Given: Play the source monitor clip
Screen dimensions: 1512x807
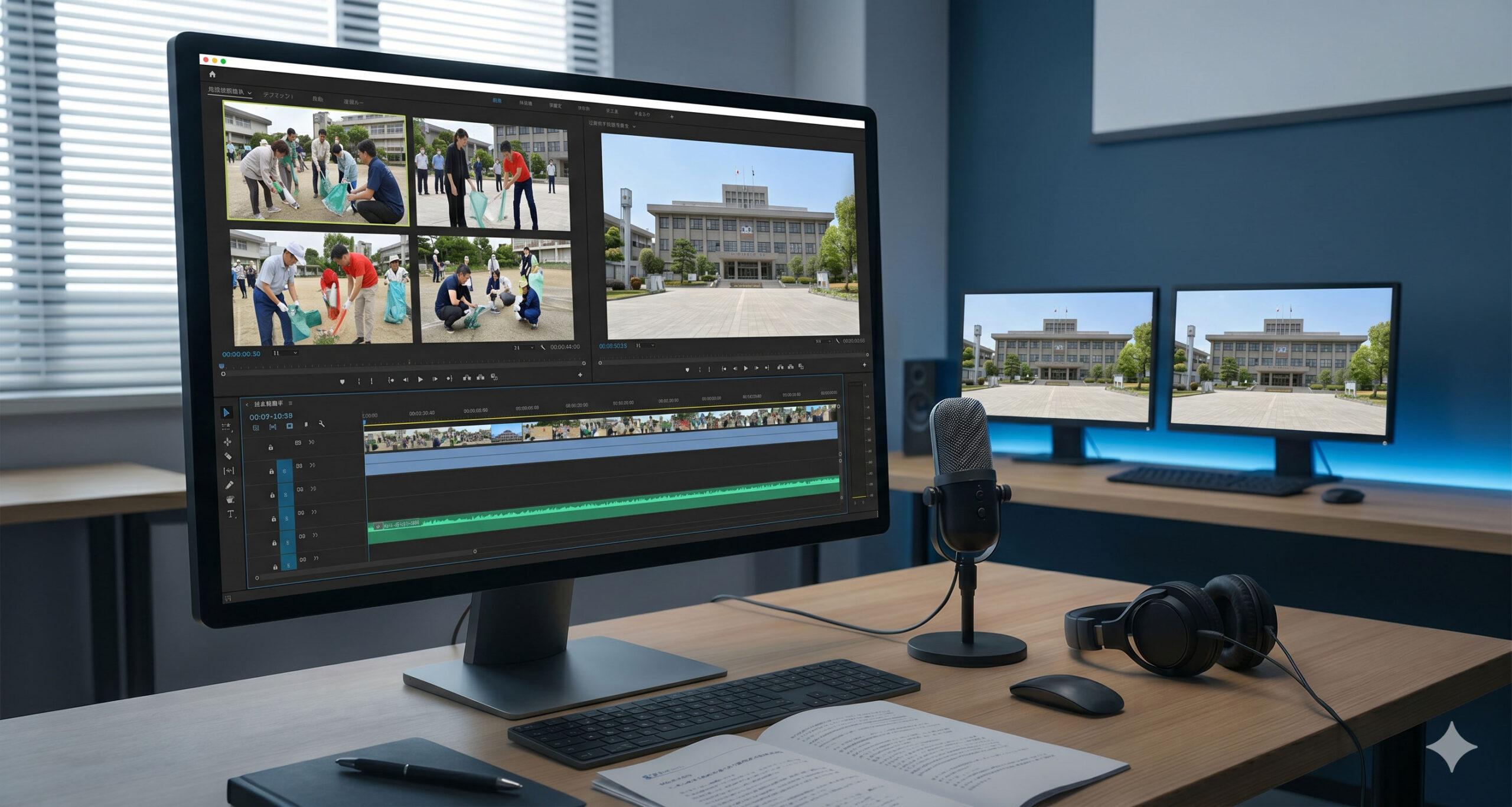Looking at the screenshot, I should point(420,380).
